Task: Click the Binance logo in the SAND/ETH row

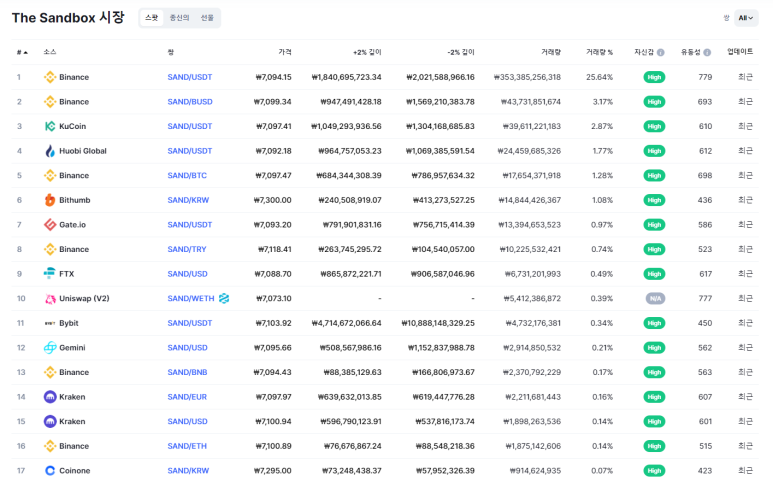Action: click(50, 446)
